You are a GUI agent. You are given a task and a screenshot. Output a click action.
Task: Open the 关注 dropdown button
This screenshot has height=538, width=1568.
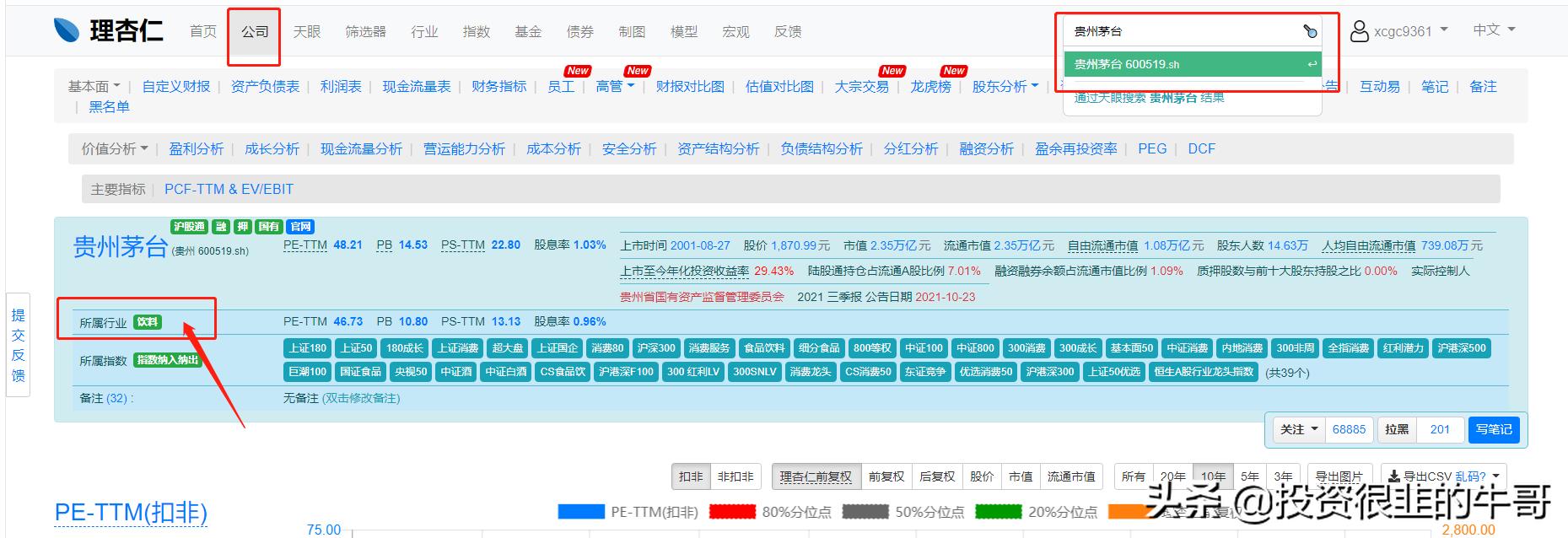pos(1300,429)
